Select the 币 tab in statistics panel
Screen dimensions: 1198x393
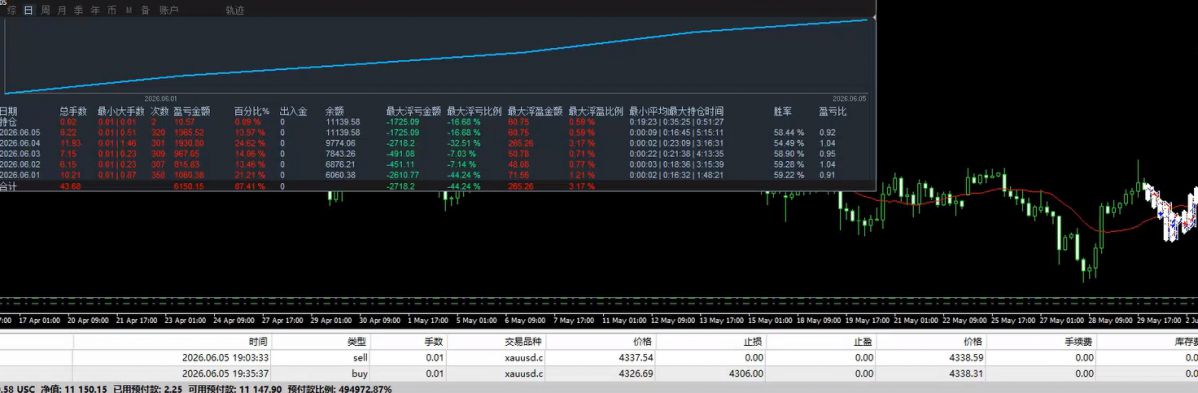point(112,11)
